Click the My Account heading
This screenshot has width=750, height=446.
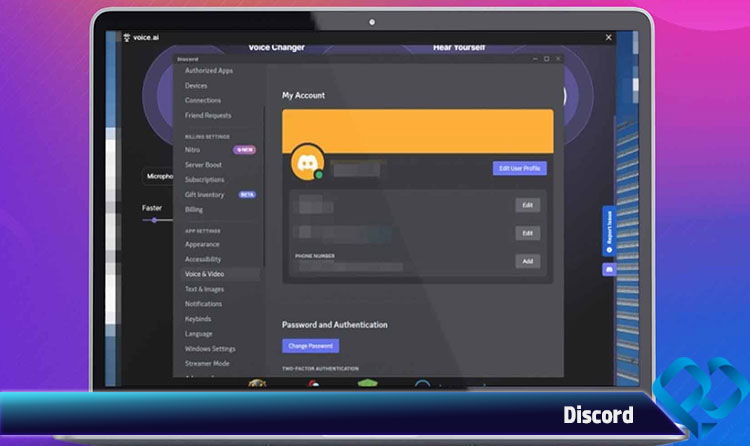[x=303, y=95]
